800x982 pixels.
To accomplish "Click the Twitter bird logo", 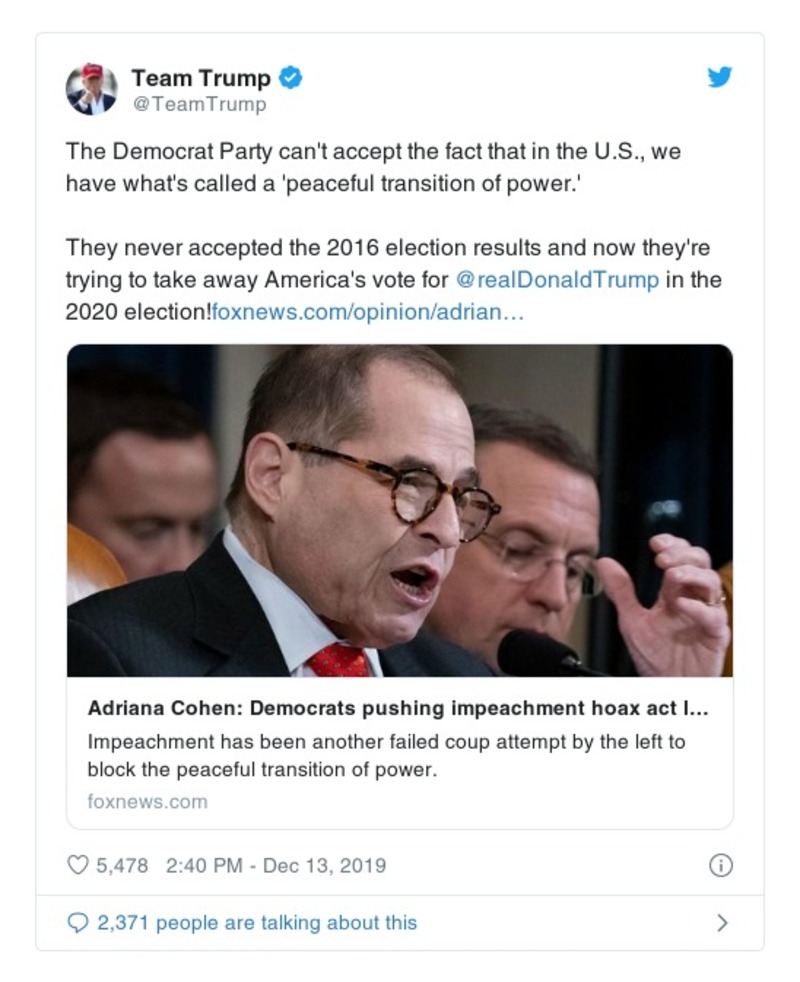I will pyautogui.click(x=720, y=77).
